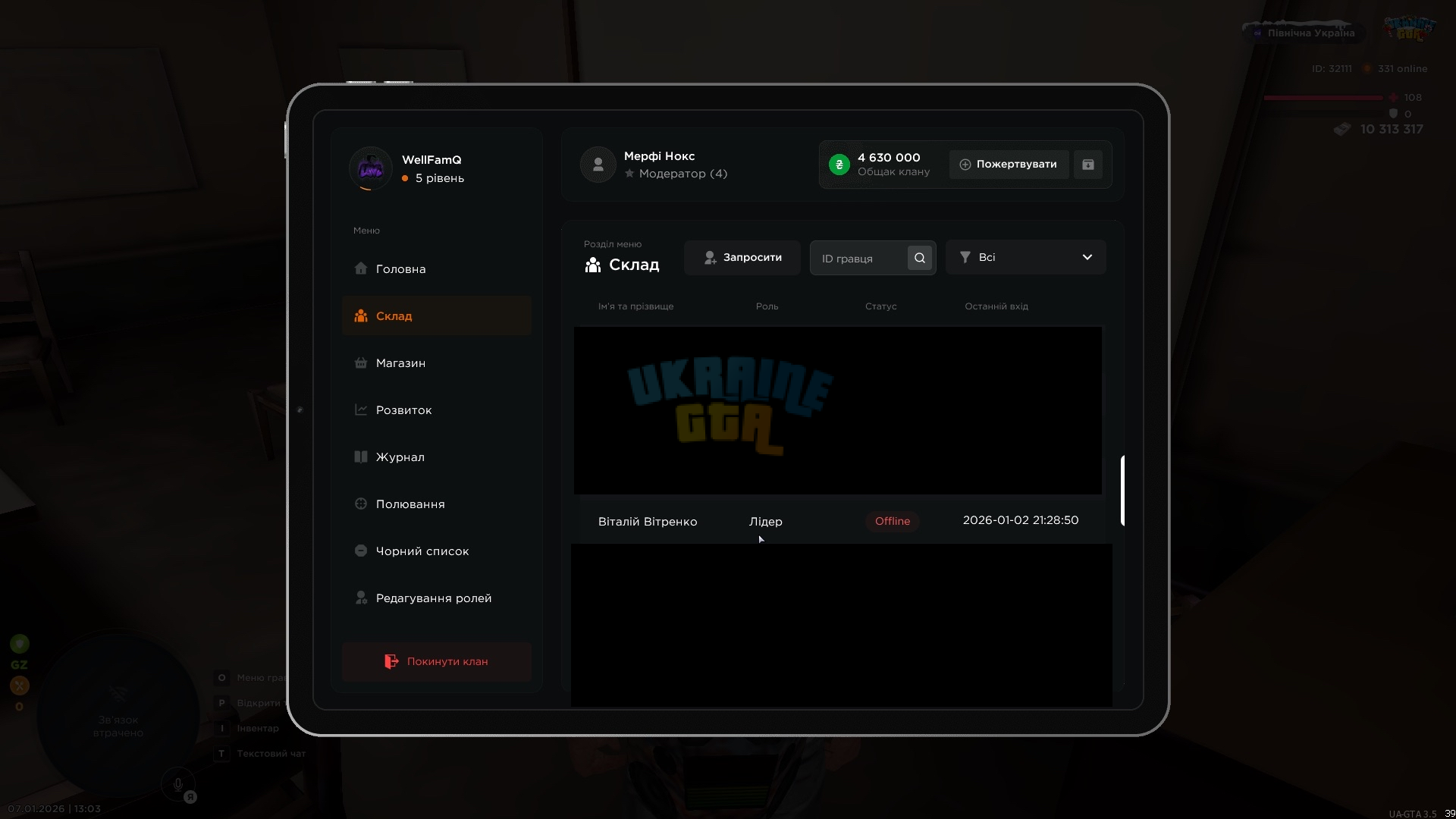The height and width of the screenshot is (819, 1456).
Task: Click the search magnifier icon
Action: [919, 258]
